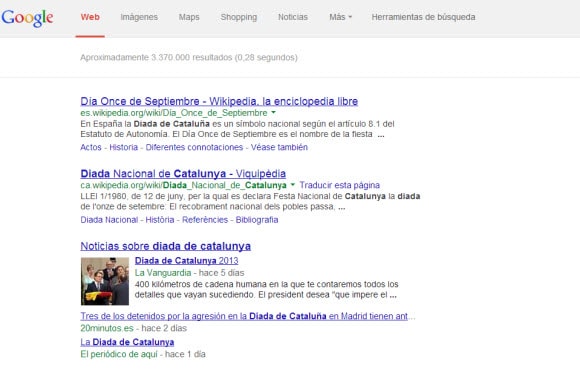Expand the Más dropdown menu
The width and height of the screenshot is (580, 374).
click(341, 17)
